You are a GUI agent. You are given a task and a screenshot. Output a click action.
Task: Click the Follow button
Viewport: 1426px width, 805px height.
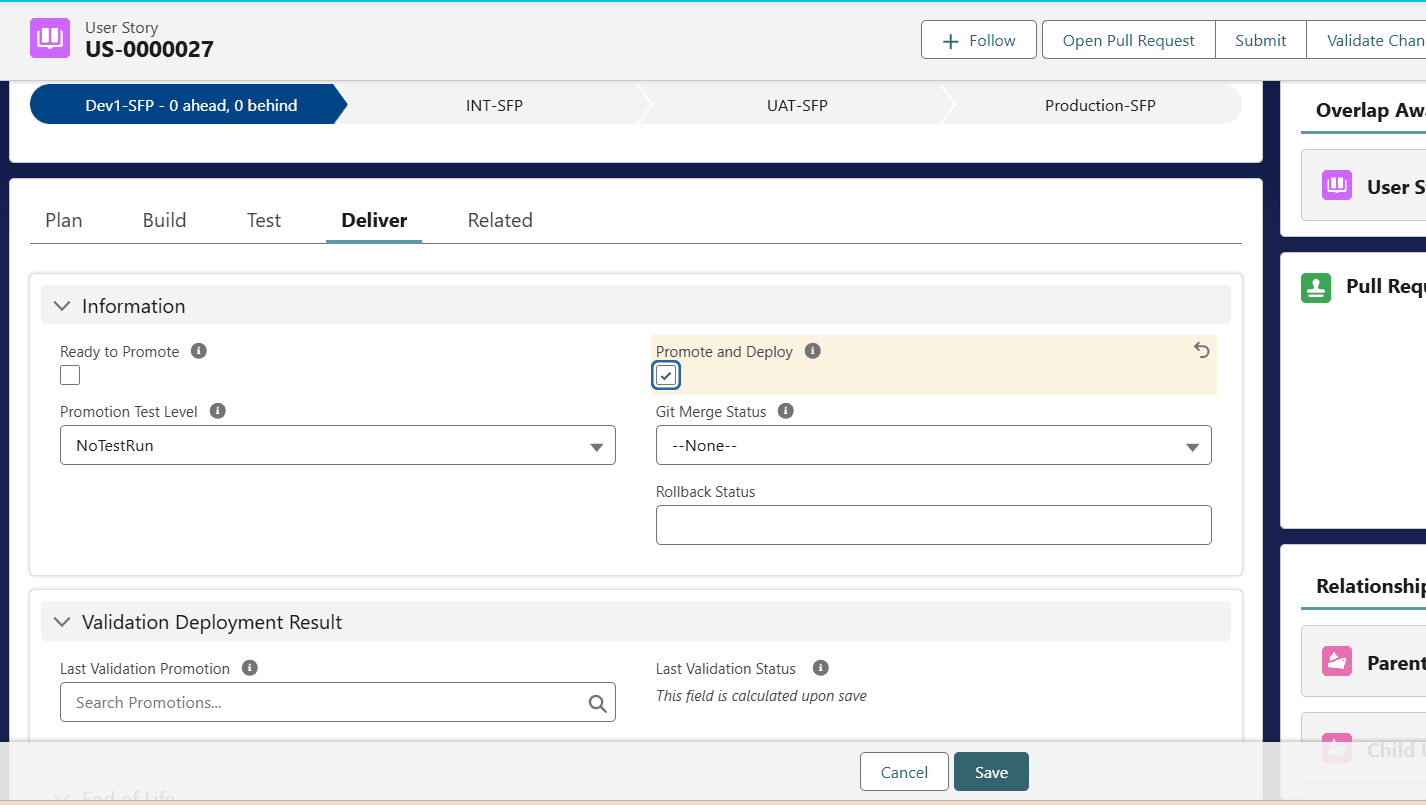(979, 40)
